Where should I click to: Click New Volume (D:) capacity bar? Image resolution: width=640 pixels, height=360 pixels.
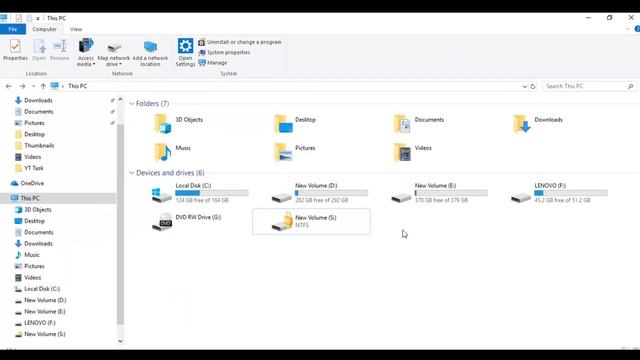pos(331,193)
